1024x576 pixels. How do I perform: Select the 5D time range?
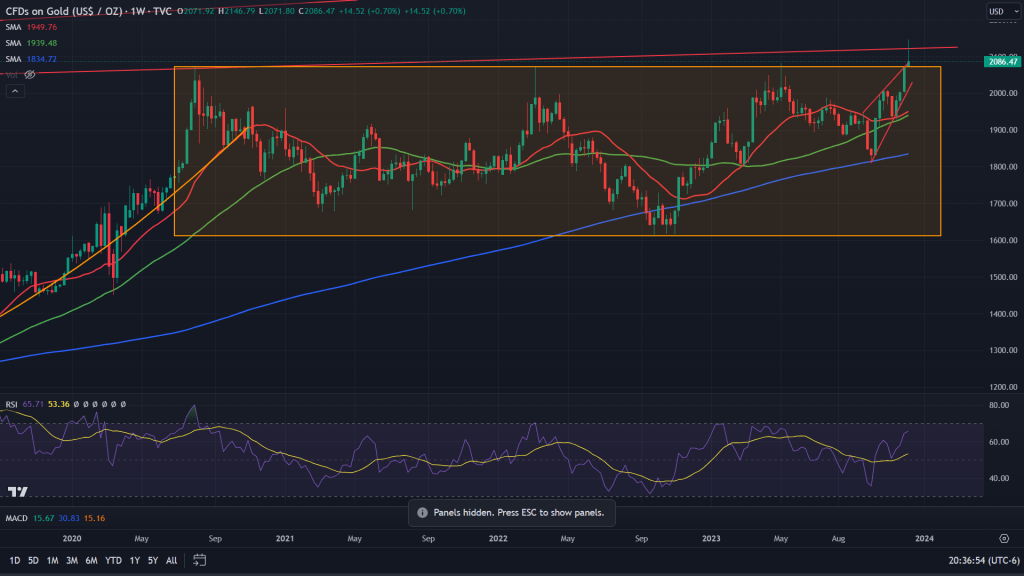[x=34, y=560]
